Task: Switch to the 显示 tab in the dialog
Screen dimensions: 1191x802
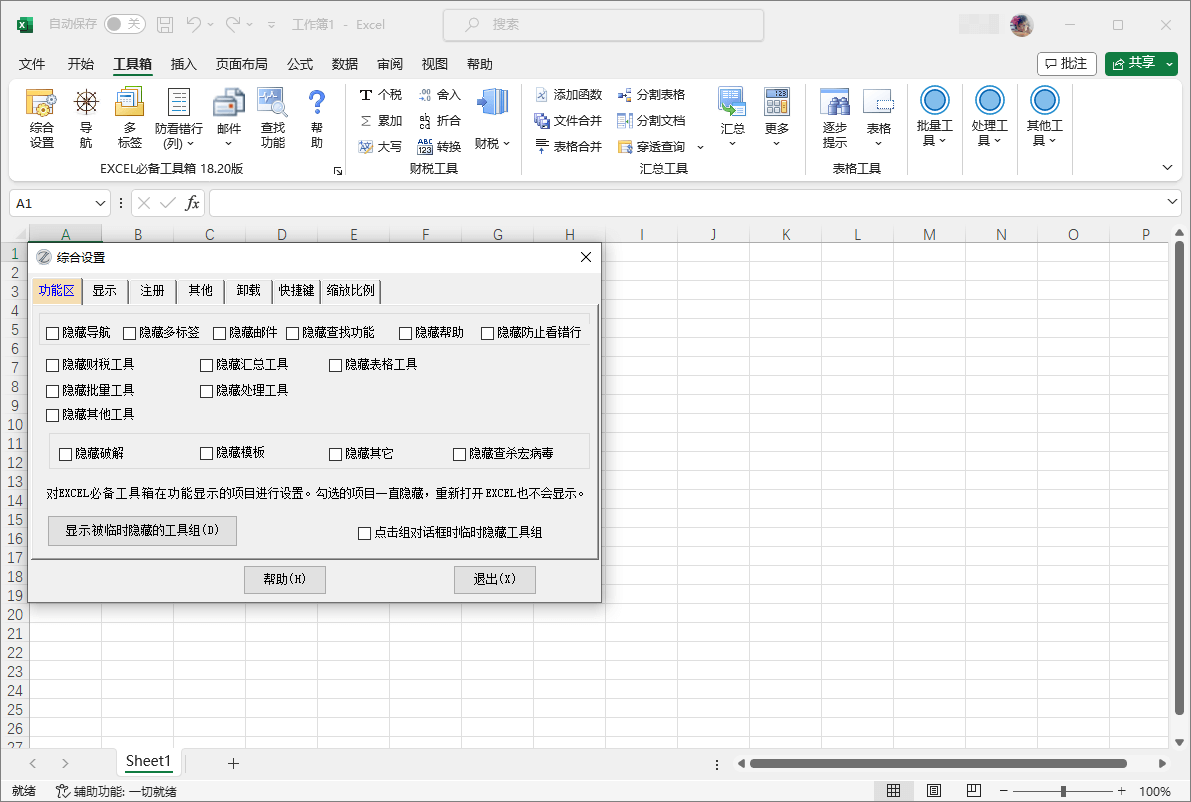Action: (x=105, y=291)
